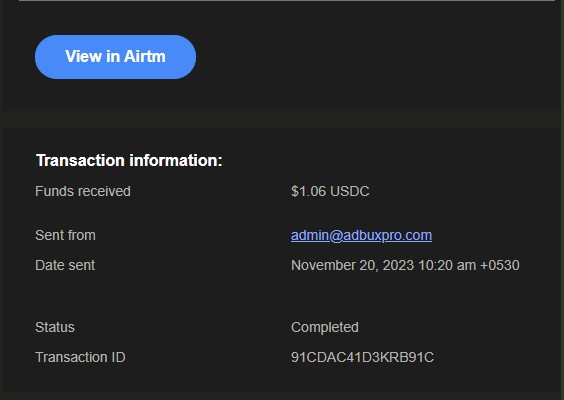Viewport: 564px width, 400px height.
Task: Select the $1.06 amount text
Action: tap(309, 191)
